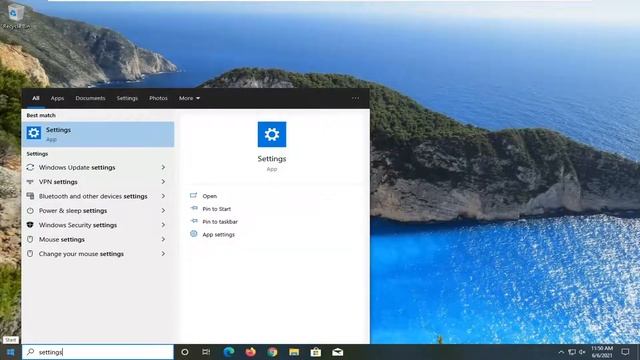The image size is (640, 360).
Task: Choose Pin to taskbar for Settings
Action: click(x=220, y=222)
